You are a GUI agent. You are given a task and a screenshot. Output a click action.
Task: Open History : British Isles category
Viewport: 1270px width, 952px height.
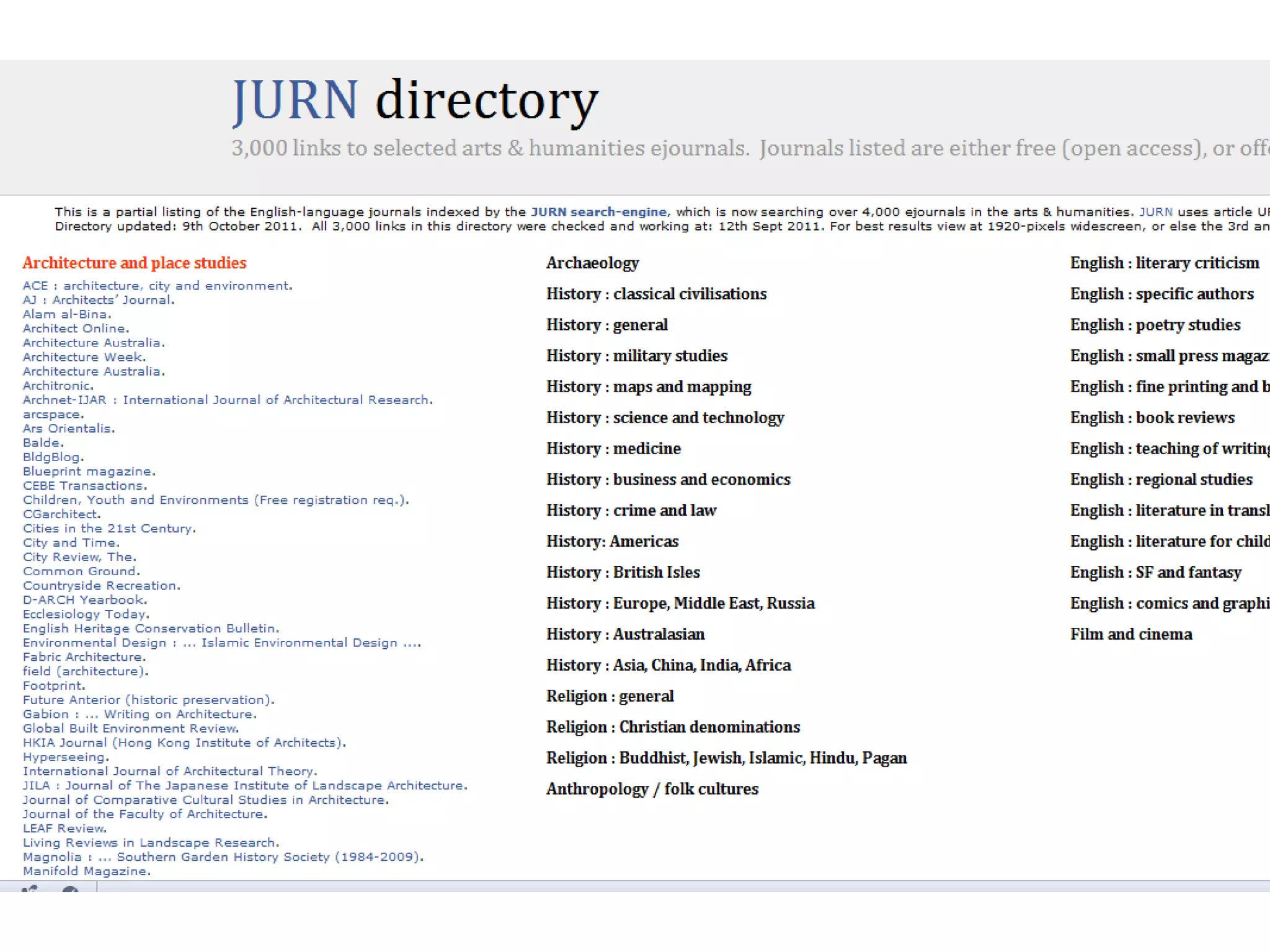[x=623, y=572]
